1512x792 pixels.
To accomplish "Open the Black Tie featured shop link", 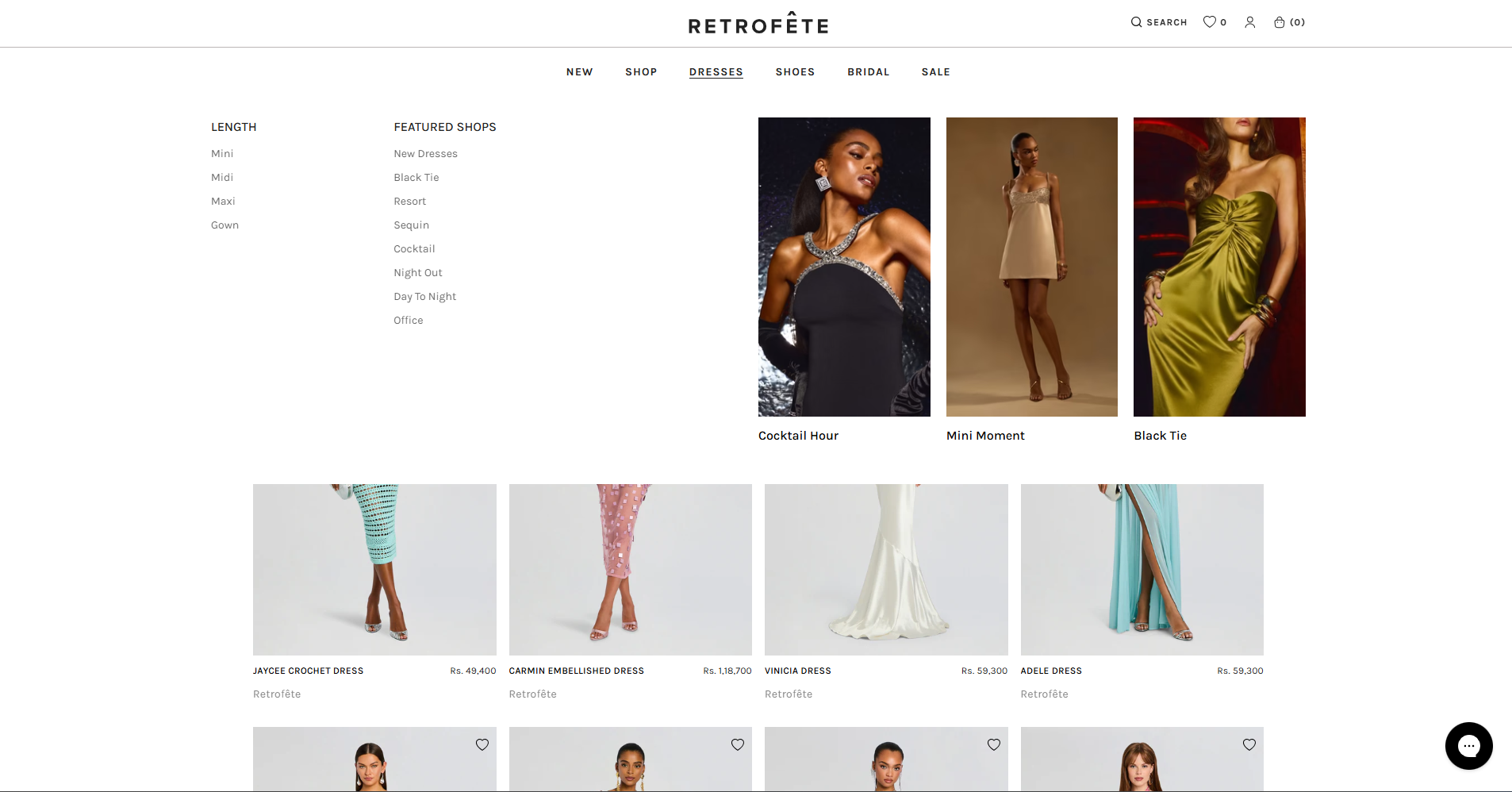I will [416, 178].
